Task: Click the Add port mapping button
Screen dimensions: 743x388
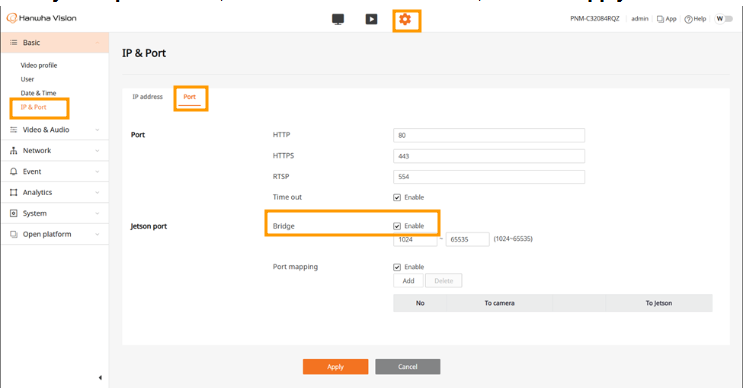Action: click(x=408, y=281)
